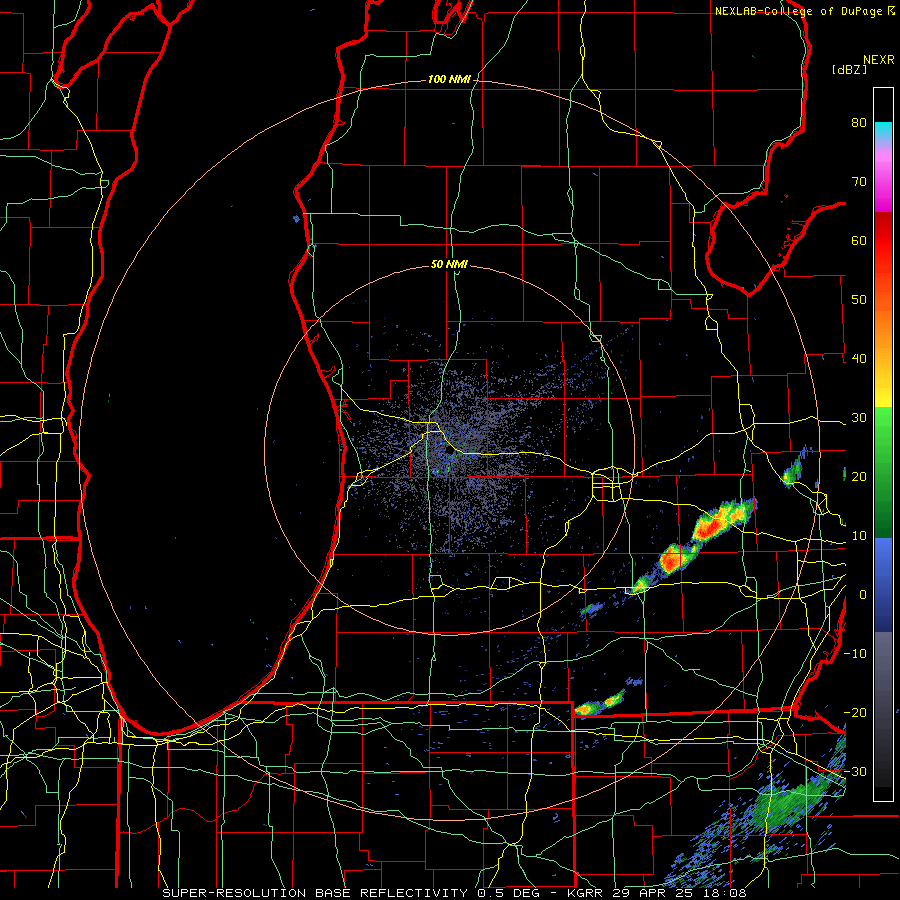Click the 80 value on the dBZ scale

point(859,122)
